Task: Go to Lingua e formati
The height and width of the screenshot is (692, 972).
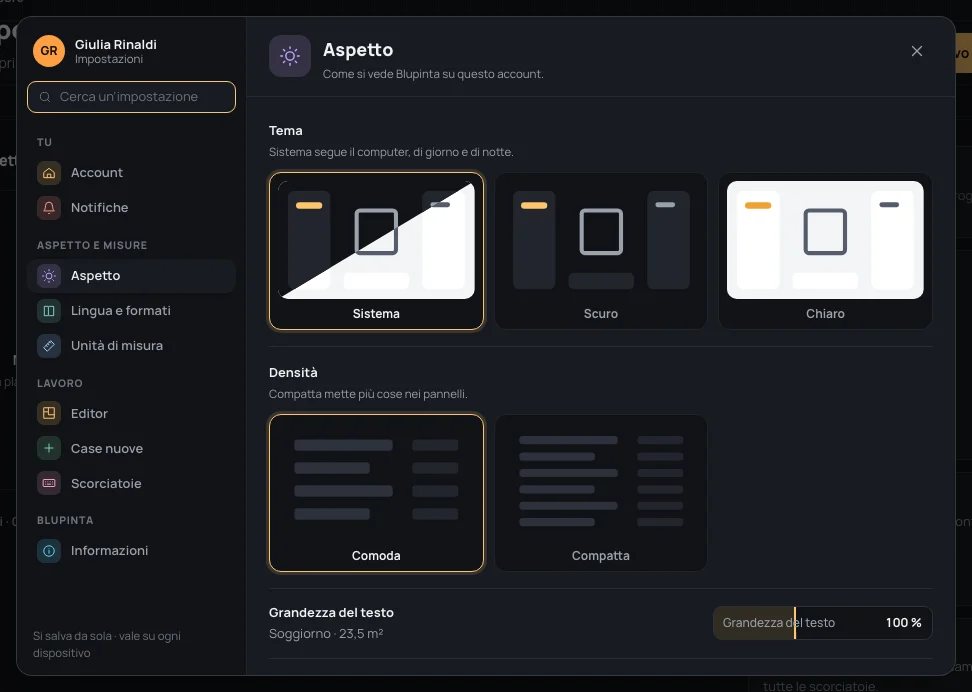Action: tap(131, 311)
